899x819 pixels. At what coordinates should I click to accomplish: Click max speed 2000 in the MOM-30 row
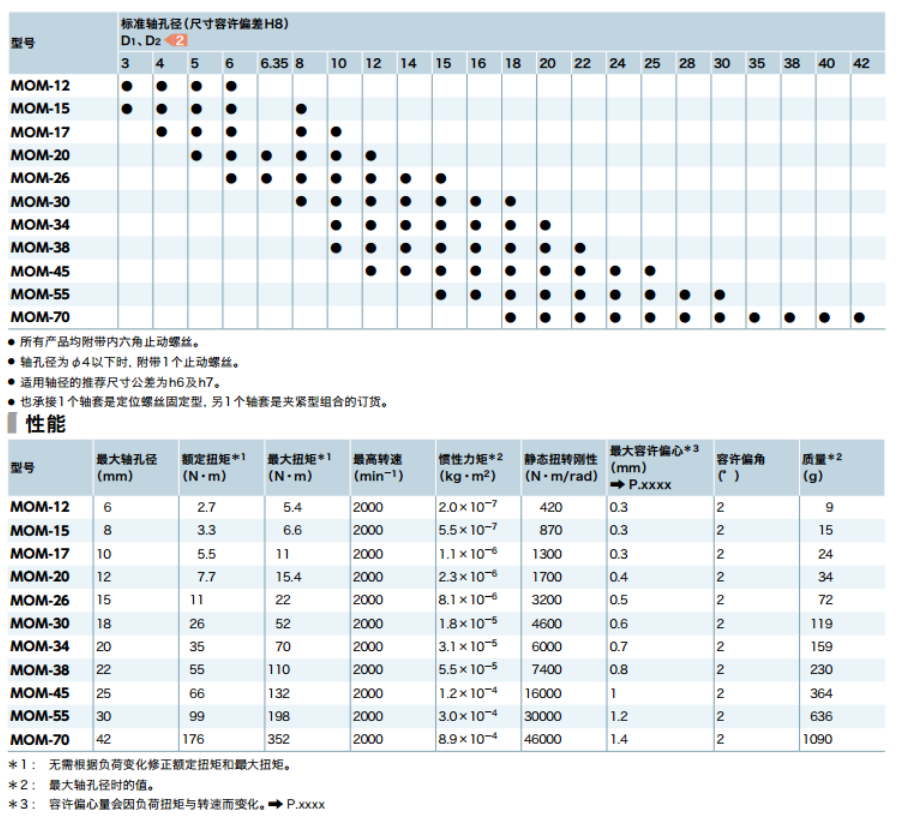click(x=368, y=623)
